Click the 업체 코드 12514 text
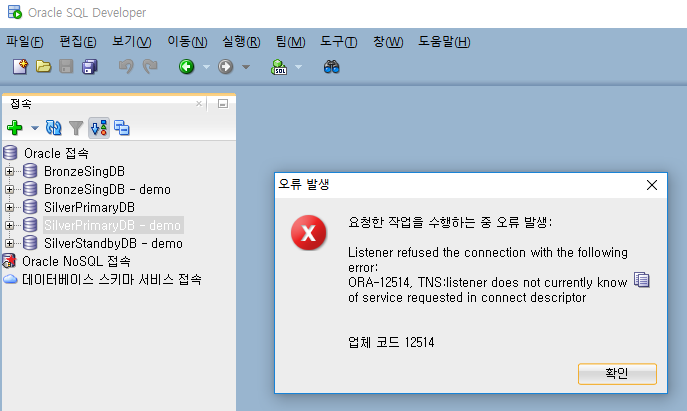The image size is (687, 411). pyautogui.click(x=391, y=342)
